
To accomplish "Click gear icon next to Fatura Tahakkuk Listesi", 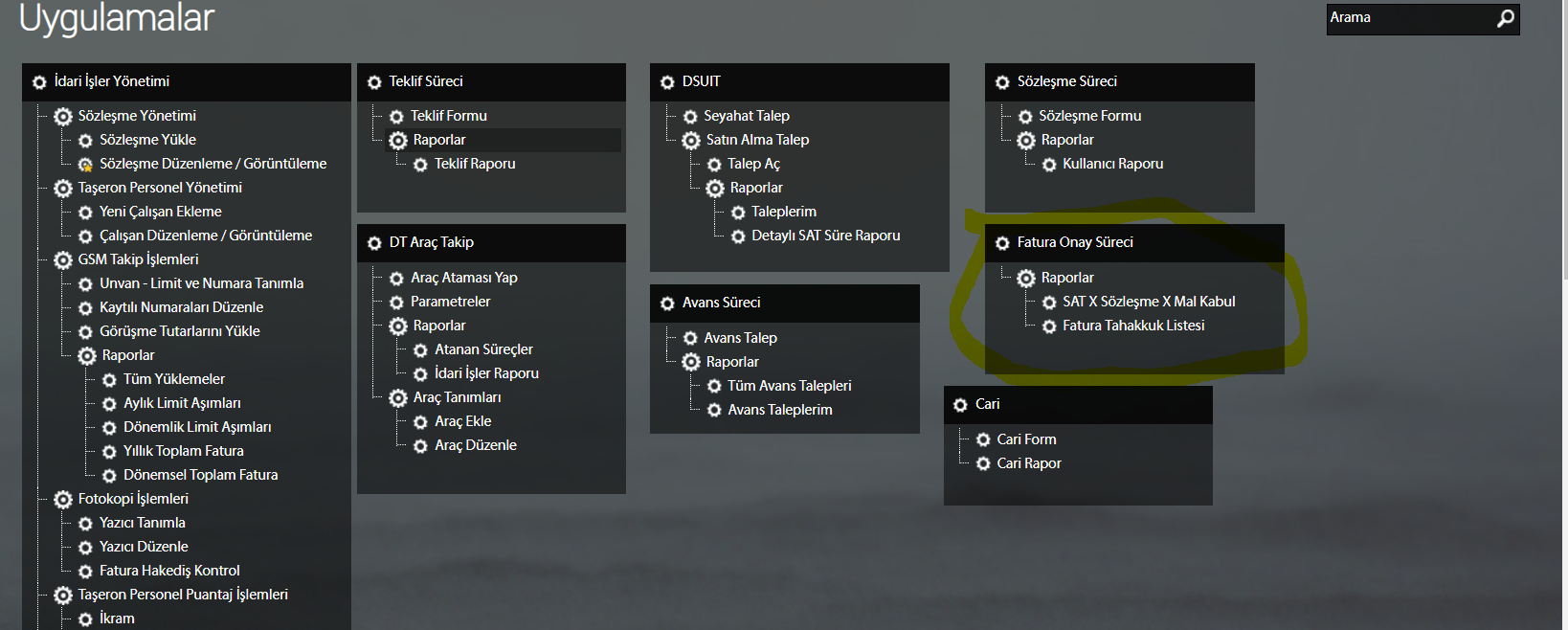I will 1049,326.
